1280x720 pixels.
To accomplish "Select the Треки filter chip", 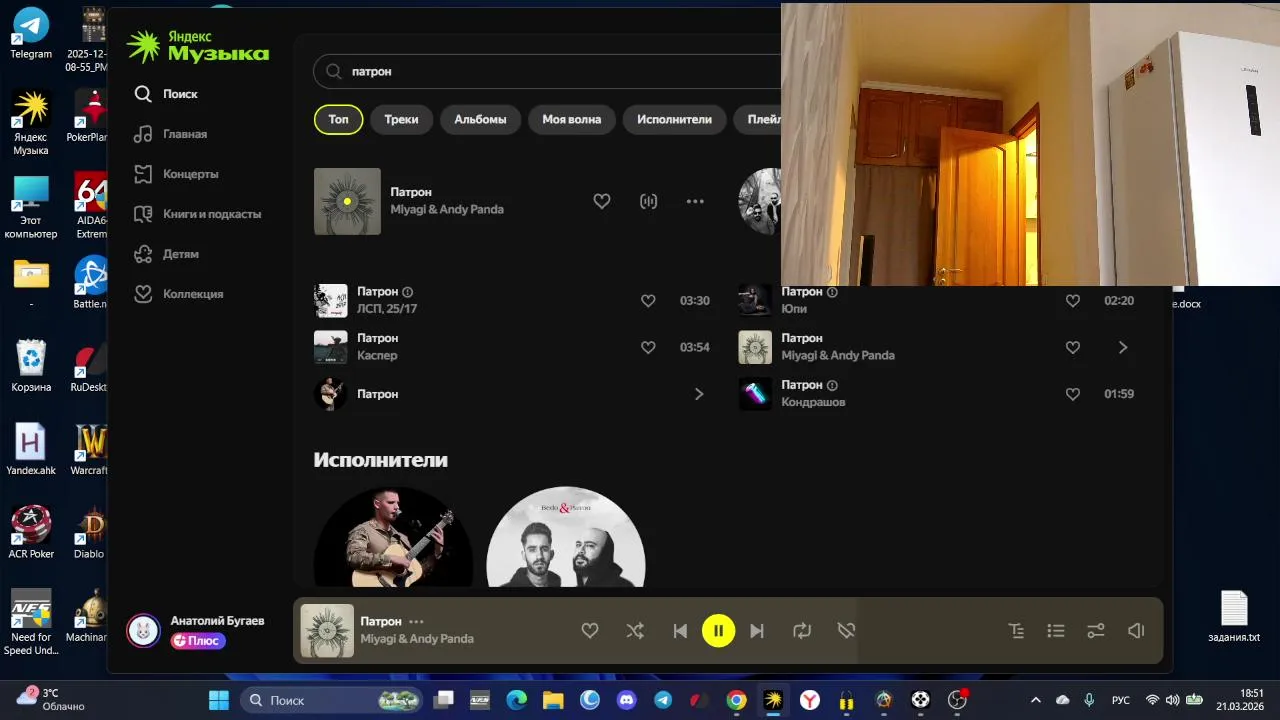I will pos(401,119).
